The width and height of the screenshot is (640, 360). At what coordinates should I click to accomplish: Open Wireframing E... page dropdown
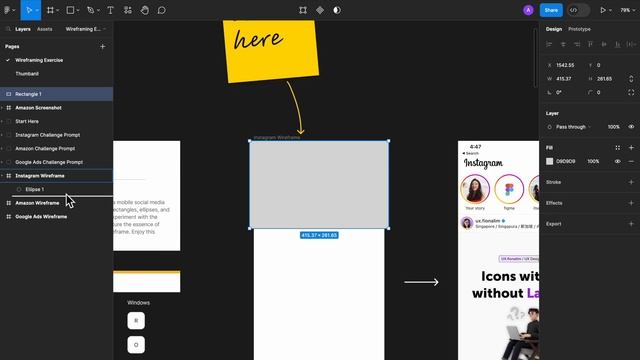[85, 29]
